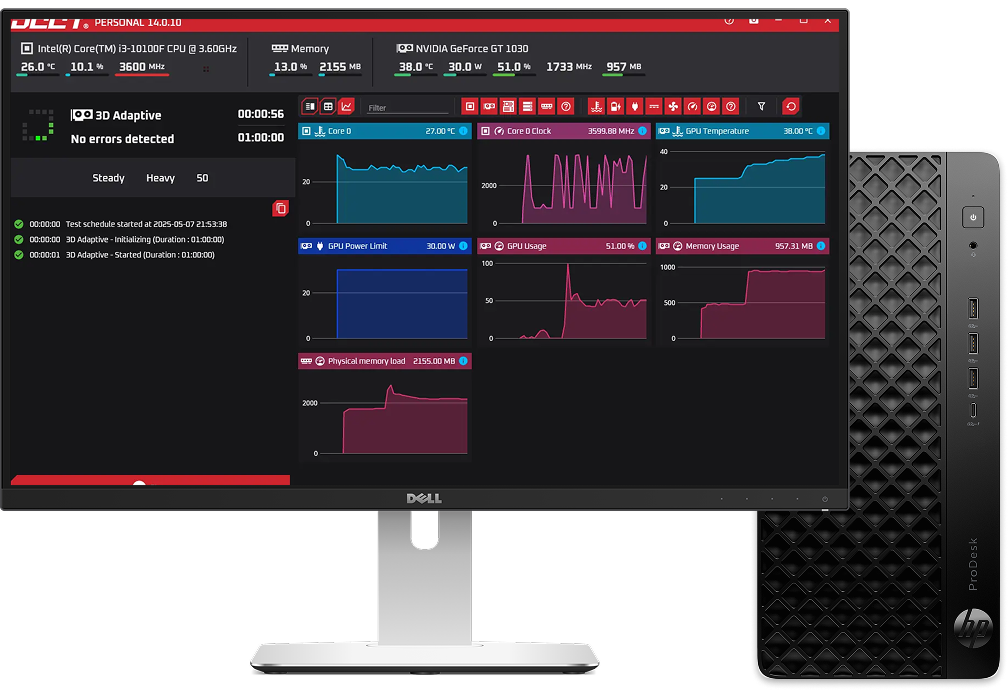This screenshot has height=691, width=1008.
Task: Click the PERSONAL 14.0.10 version text
Action: [x=138, y=22]
